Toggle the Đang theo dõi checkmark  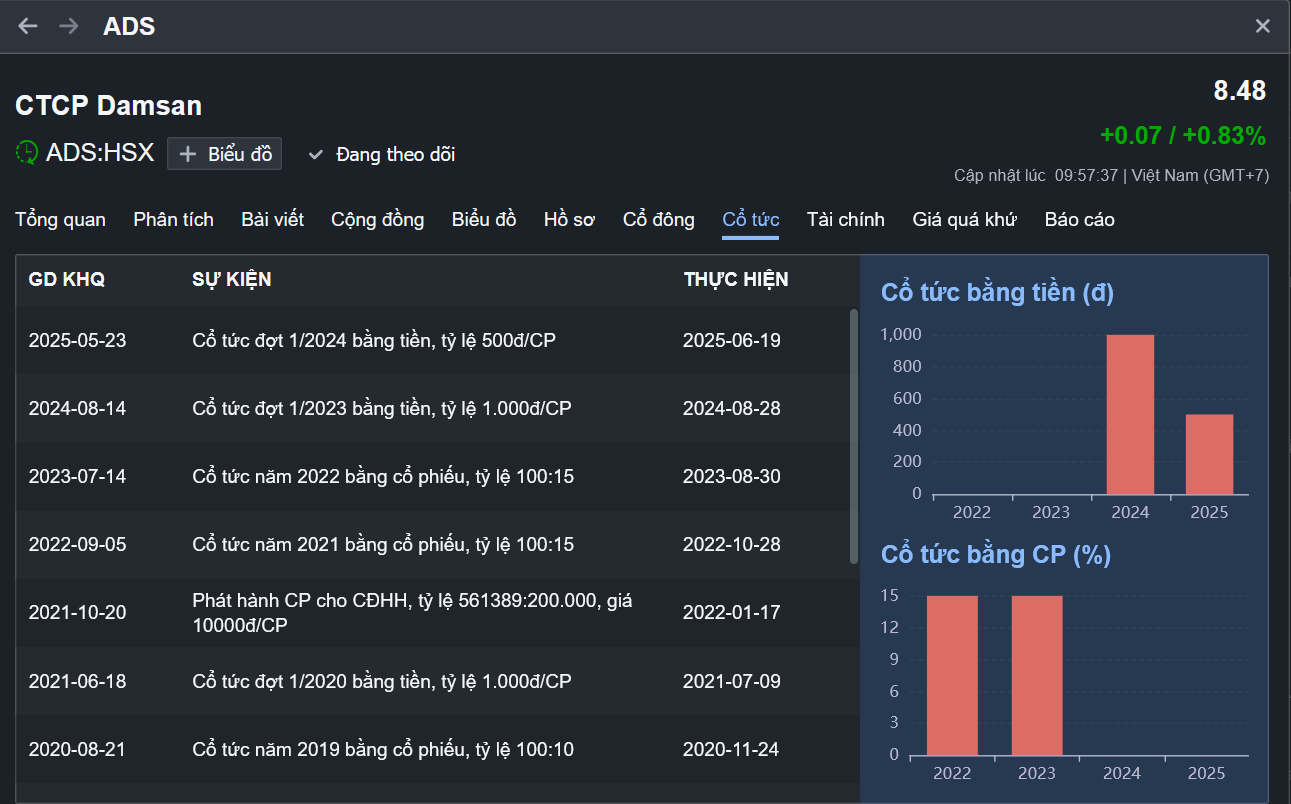pyautogui.click(x=316, y=155)
